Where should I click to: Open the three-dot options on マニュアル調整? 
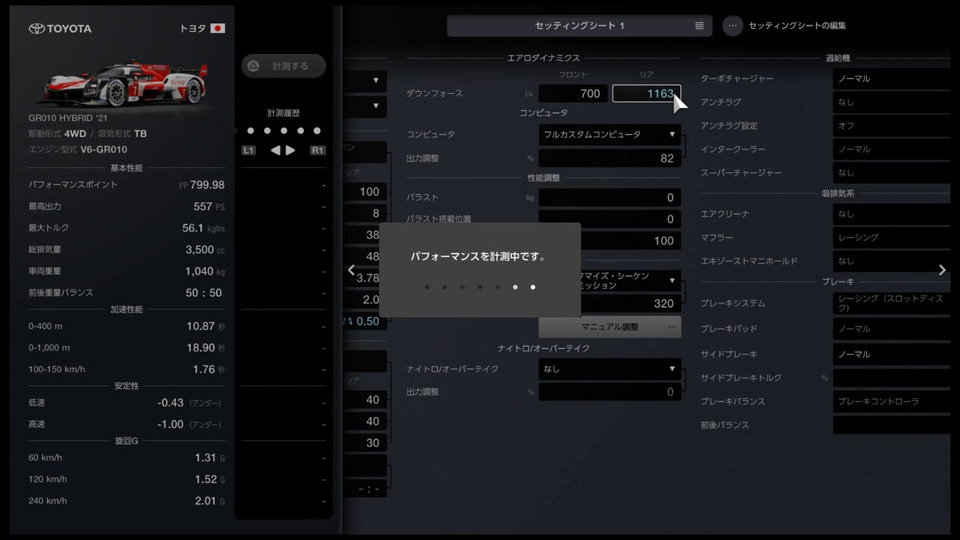(672, 327)
